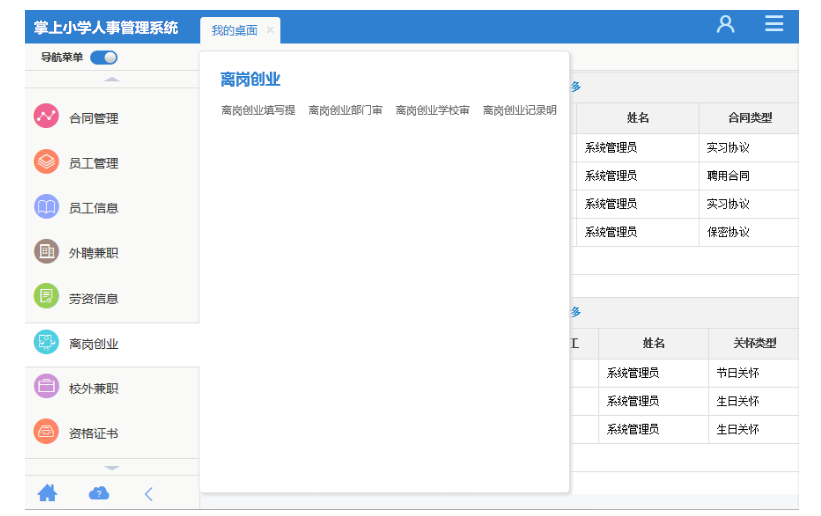Open the hamburger menu icon
This screenshot has height=516, width=821.
click(x=774, y=24)
